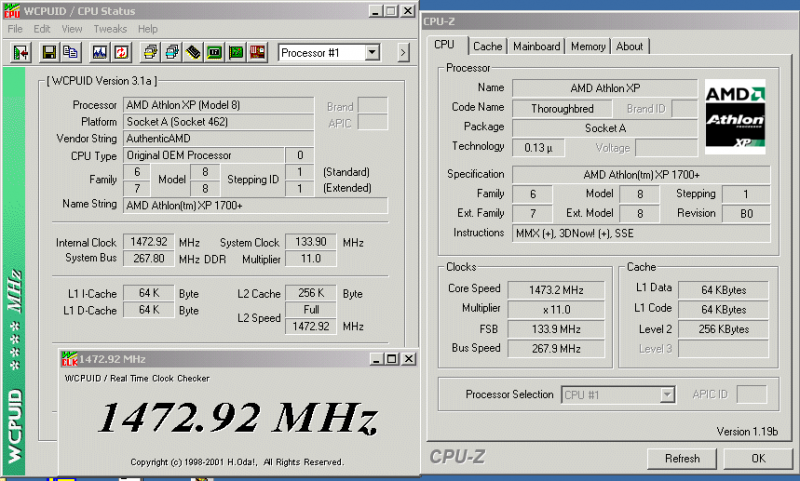Click the L1 I-Cache value 64 K
The width and height of the screenshot is (800, 481).
tap(148, 293)
